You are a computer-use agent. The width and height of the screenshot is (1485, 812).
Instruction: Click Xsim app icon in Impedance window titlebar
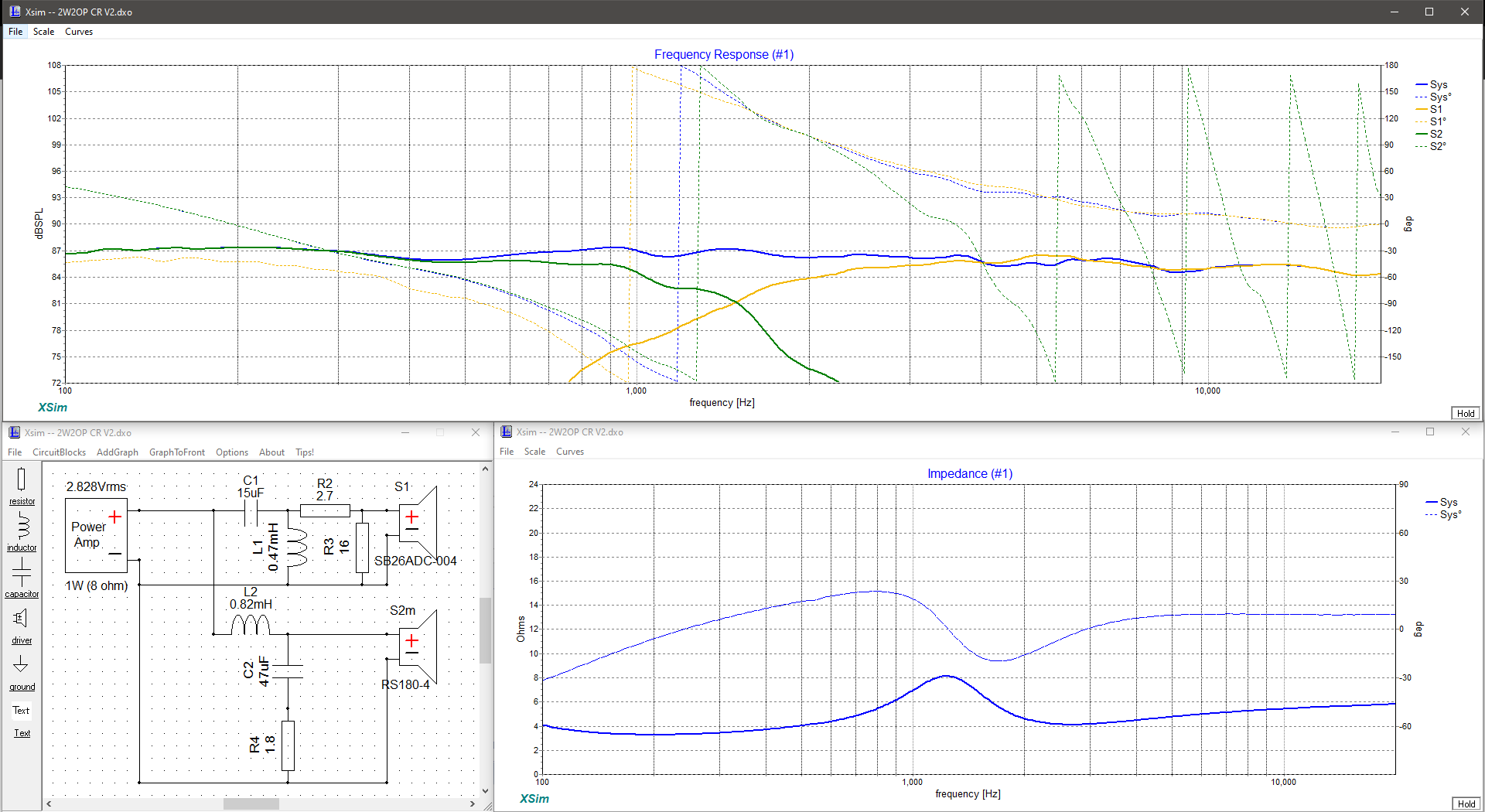tap(506, 432)
